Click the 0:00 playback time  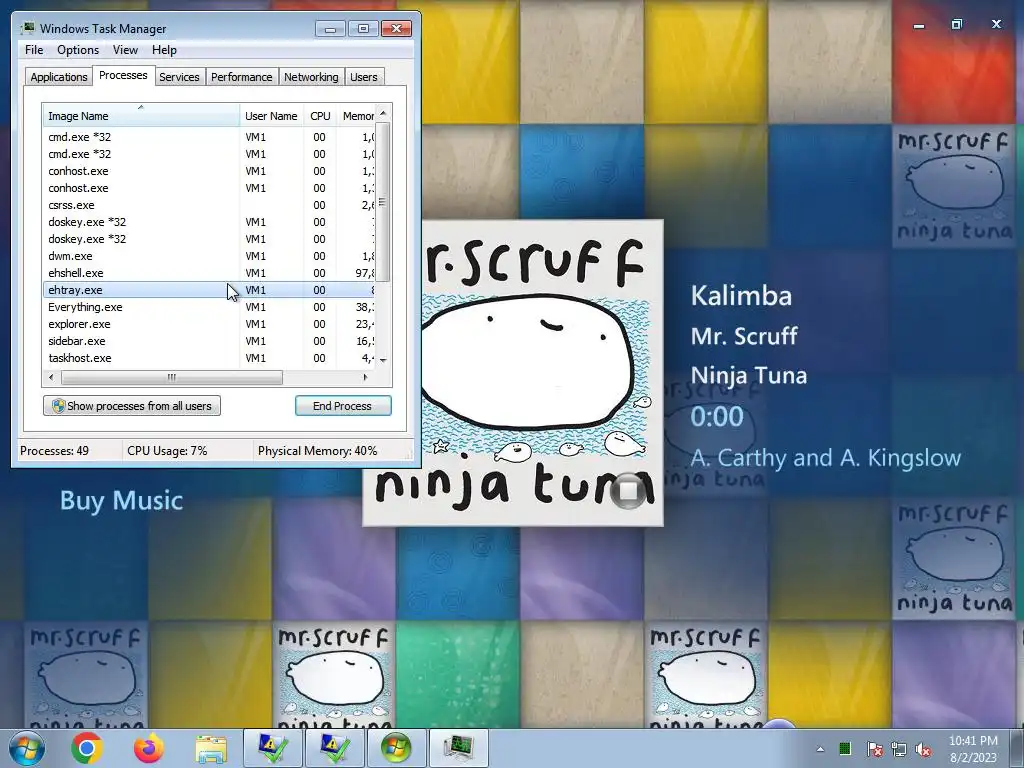[717, 416]
